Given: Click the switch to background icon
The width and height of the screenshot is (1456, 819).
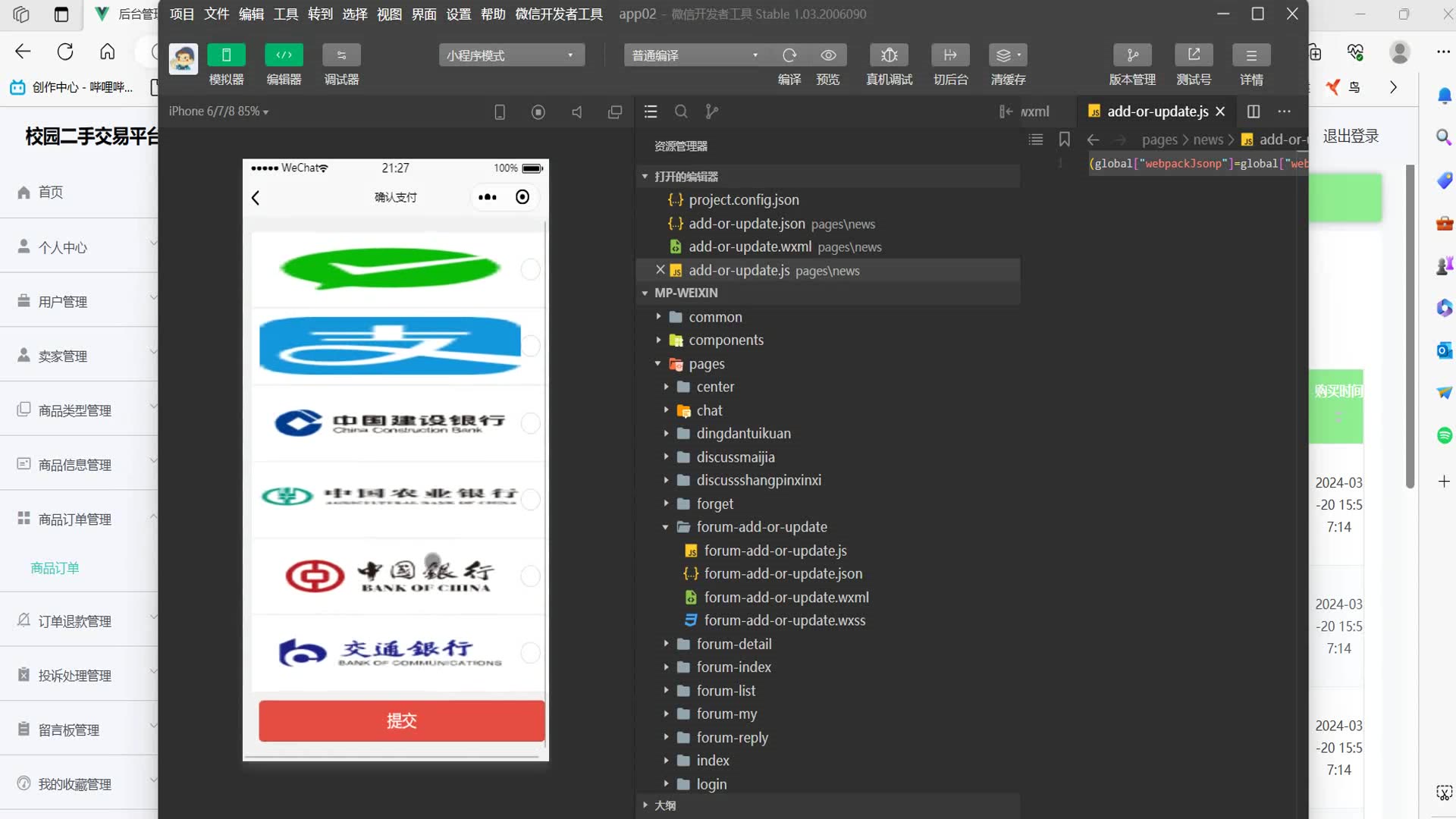Looking at the screenshot, I should click(950, 55).
